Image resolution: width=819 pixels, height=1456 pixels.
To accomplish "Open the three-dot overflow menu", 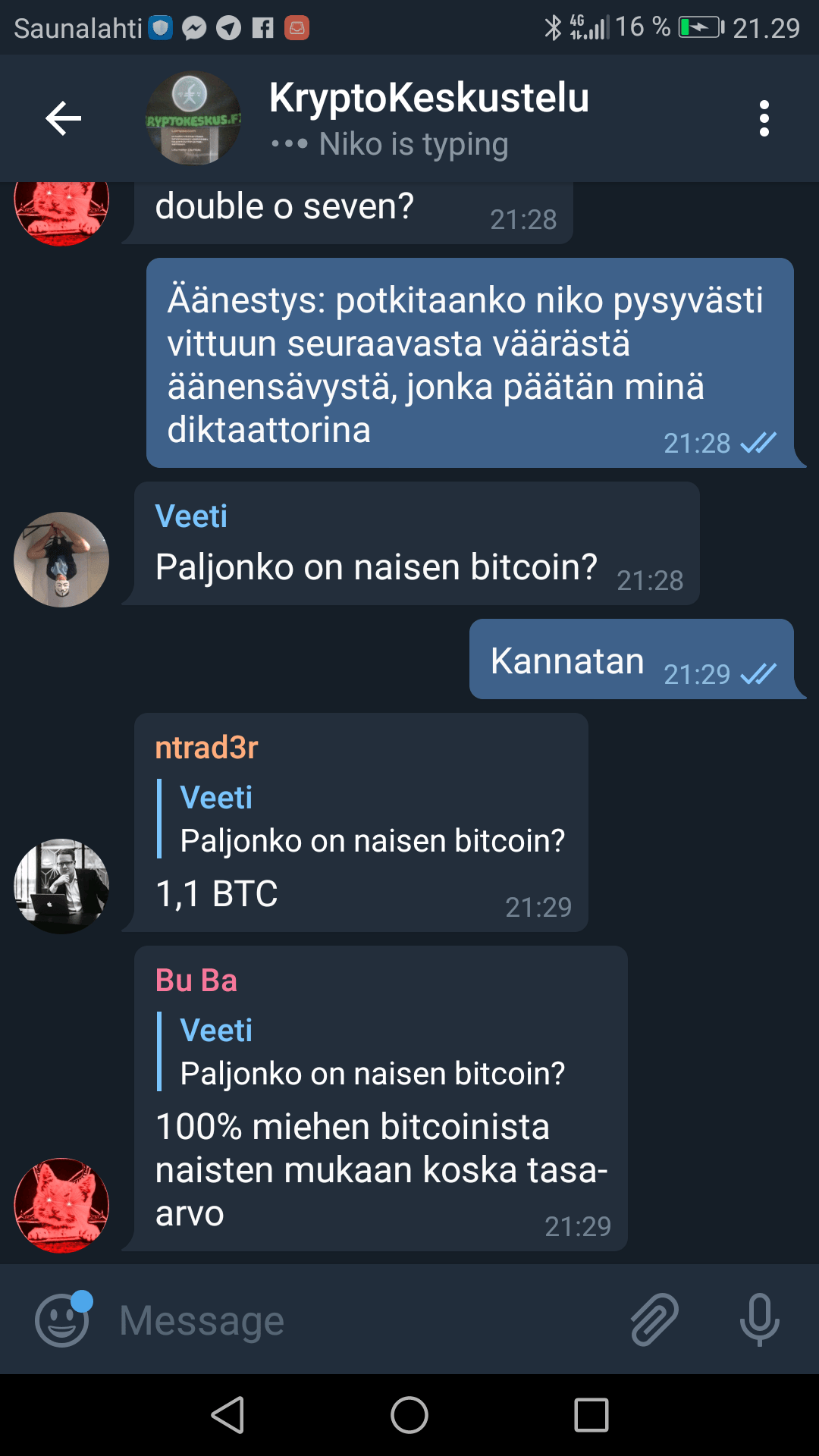I will (764, 118).
